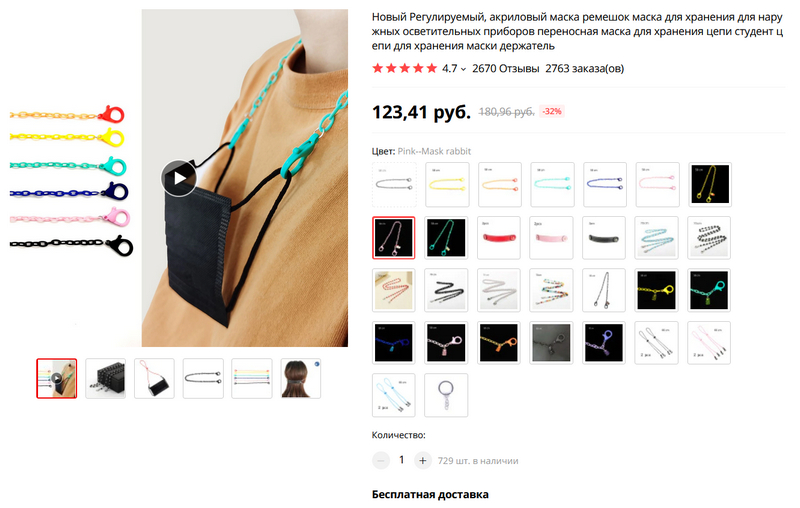Image resolution: width=800 pixels, height=508 pixels.
Task: Open the 2670 Отзывы reviews link
Action: click(505, 68)
